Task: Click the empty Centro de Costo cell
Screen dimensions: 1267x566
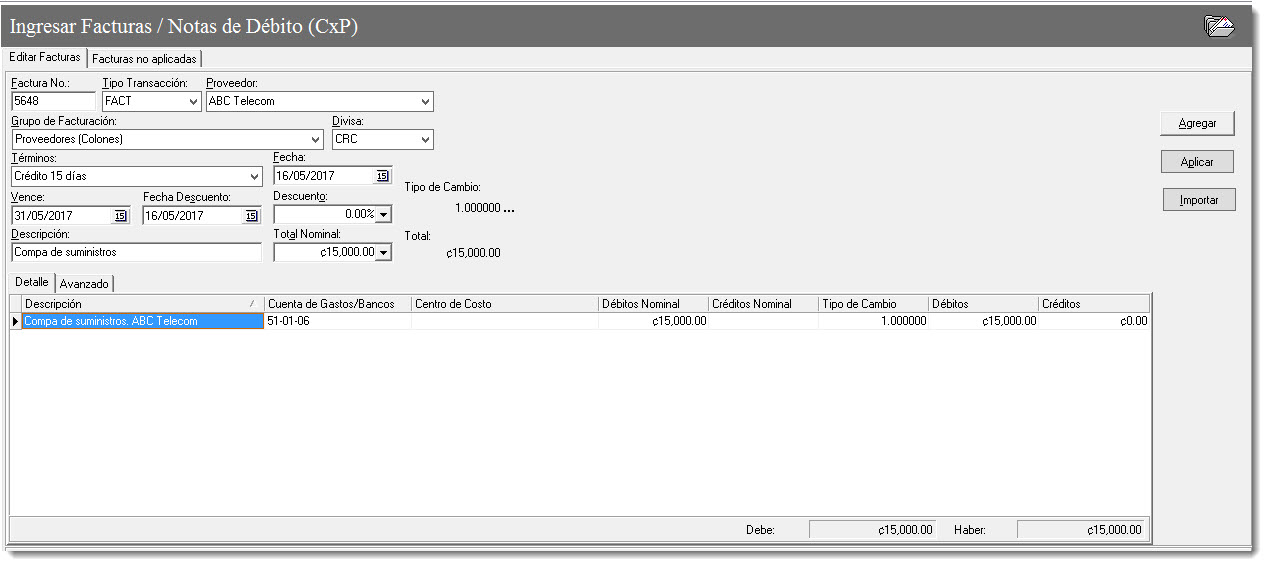Action: tap(504, 321)
